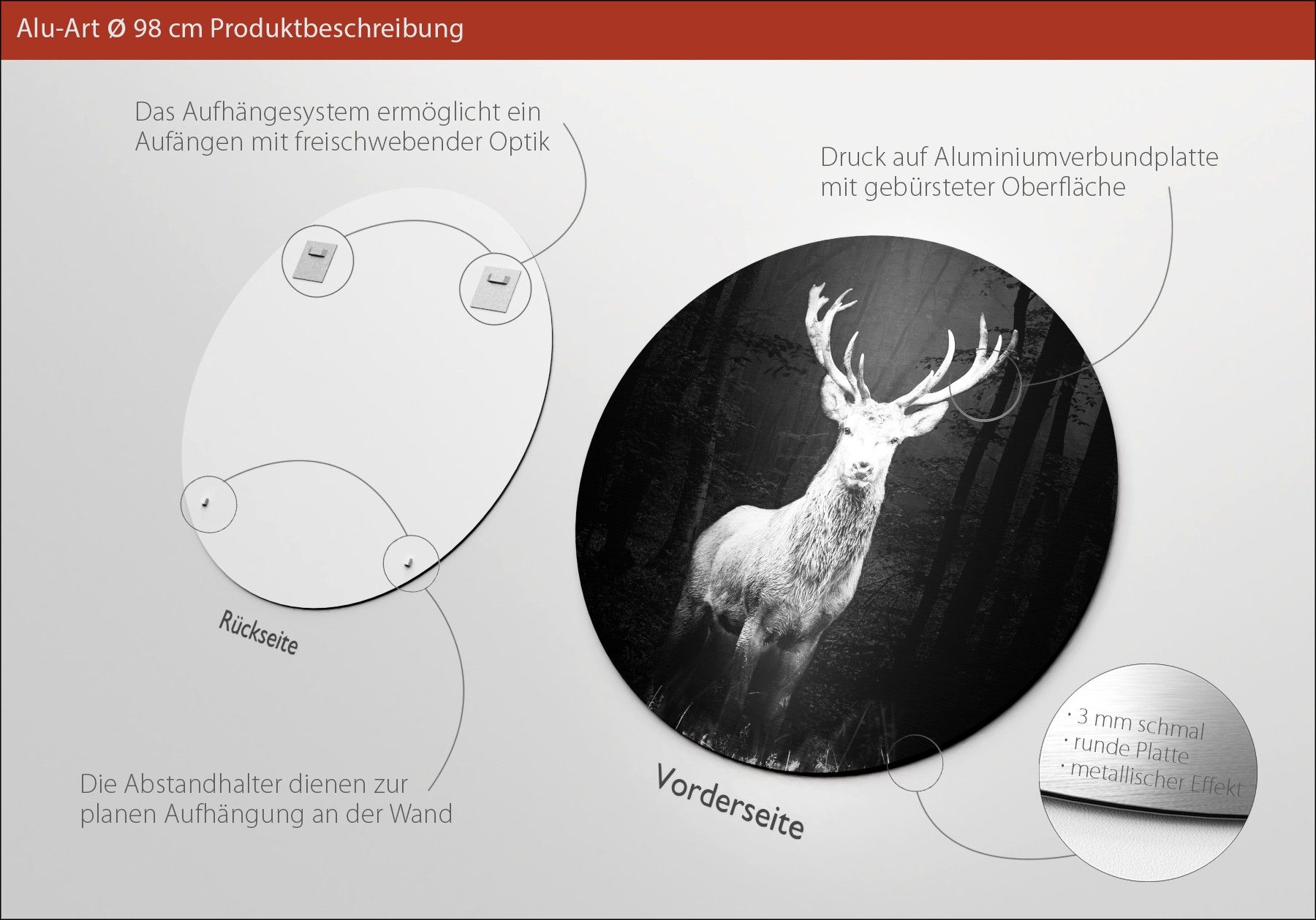Click the callout circle at the front plate's bottom edge

point(916,763)
